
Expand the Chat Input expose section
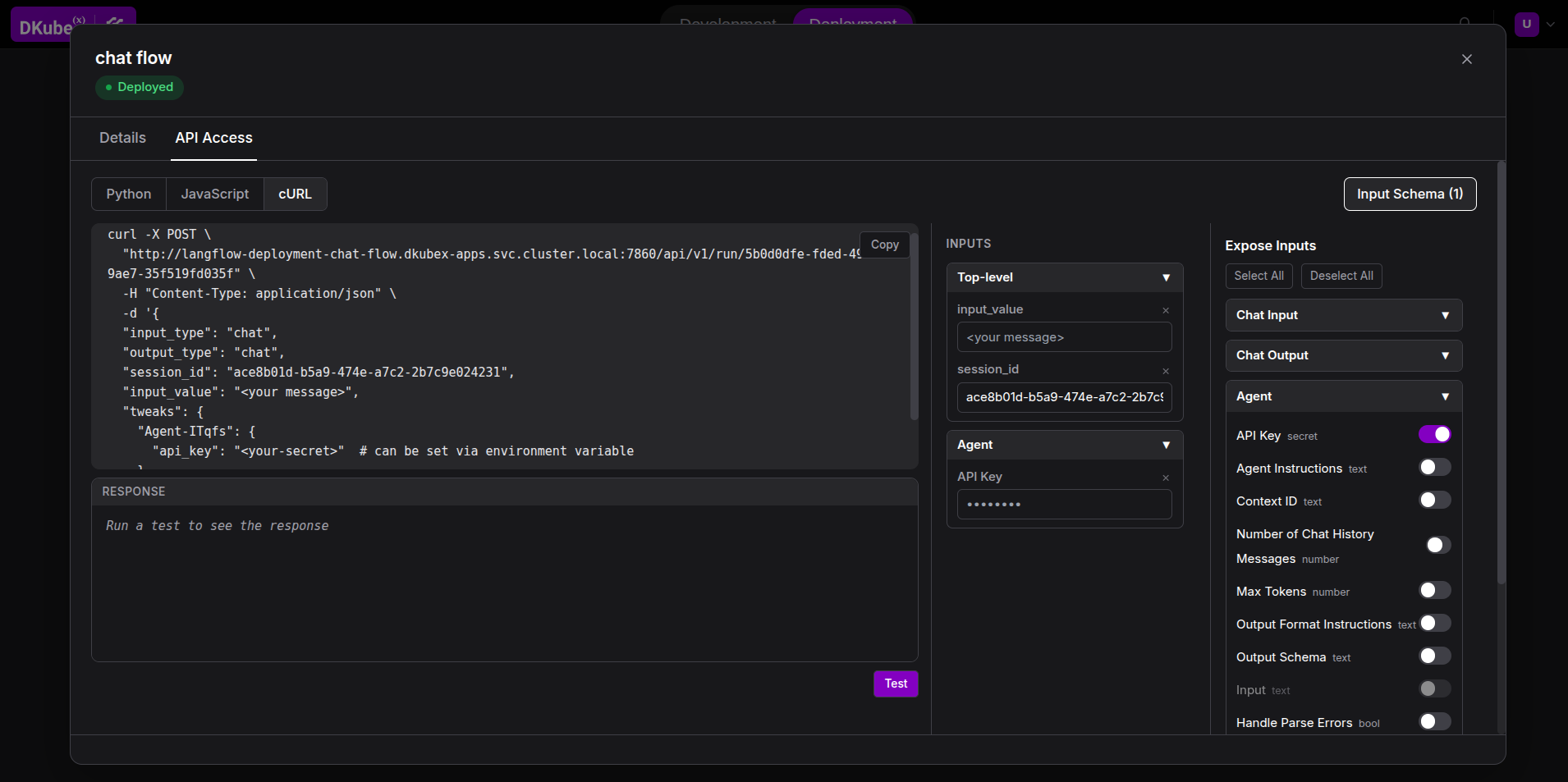pos(1343,315)
